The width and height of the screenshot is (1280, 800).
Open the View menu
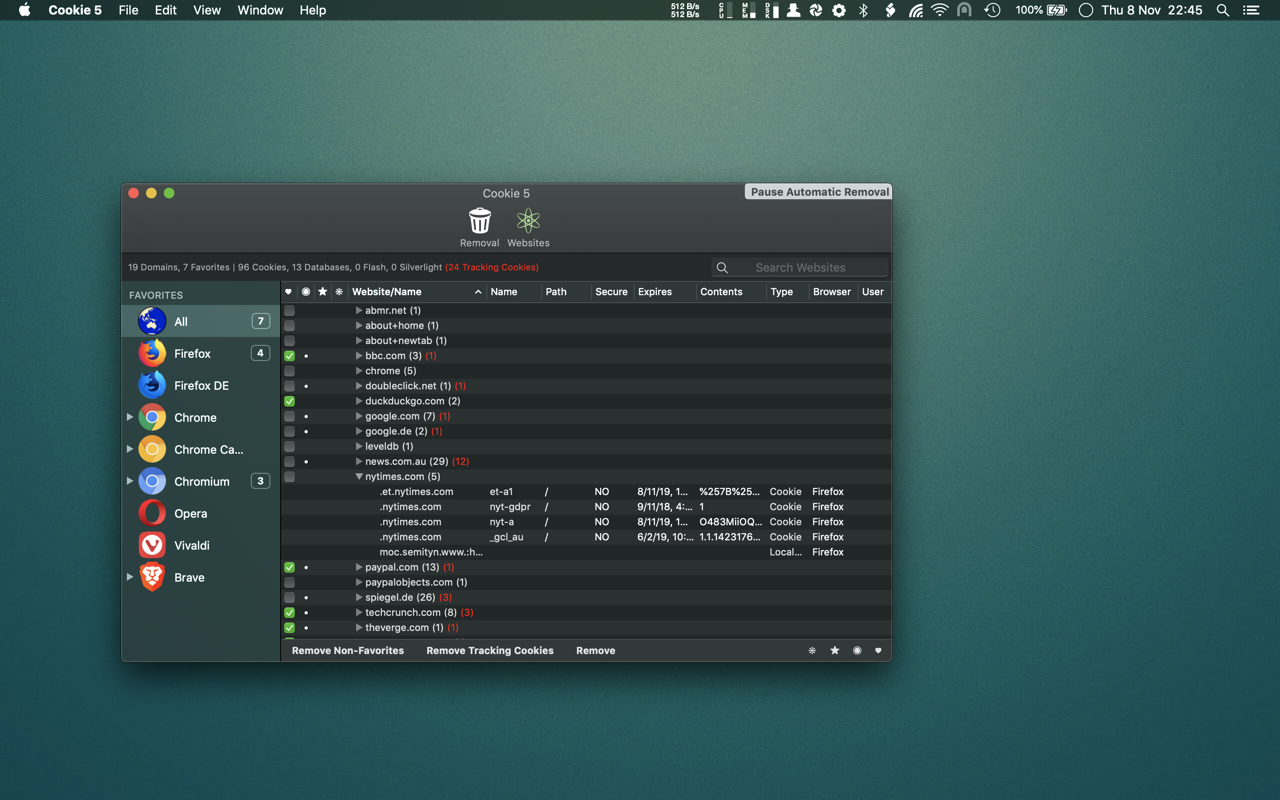click(207, 10)
